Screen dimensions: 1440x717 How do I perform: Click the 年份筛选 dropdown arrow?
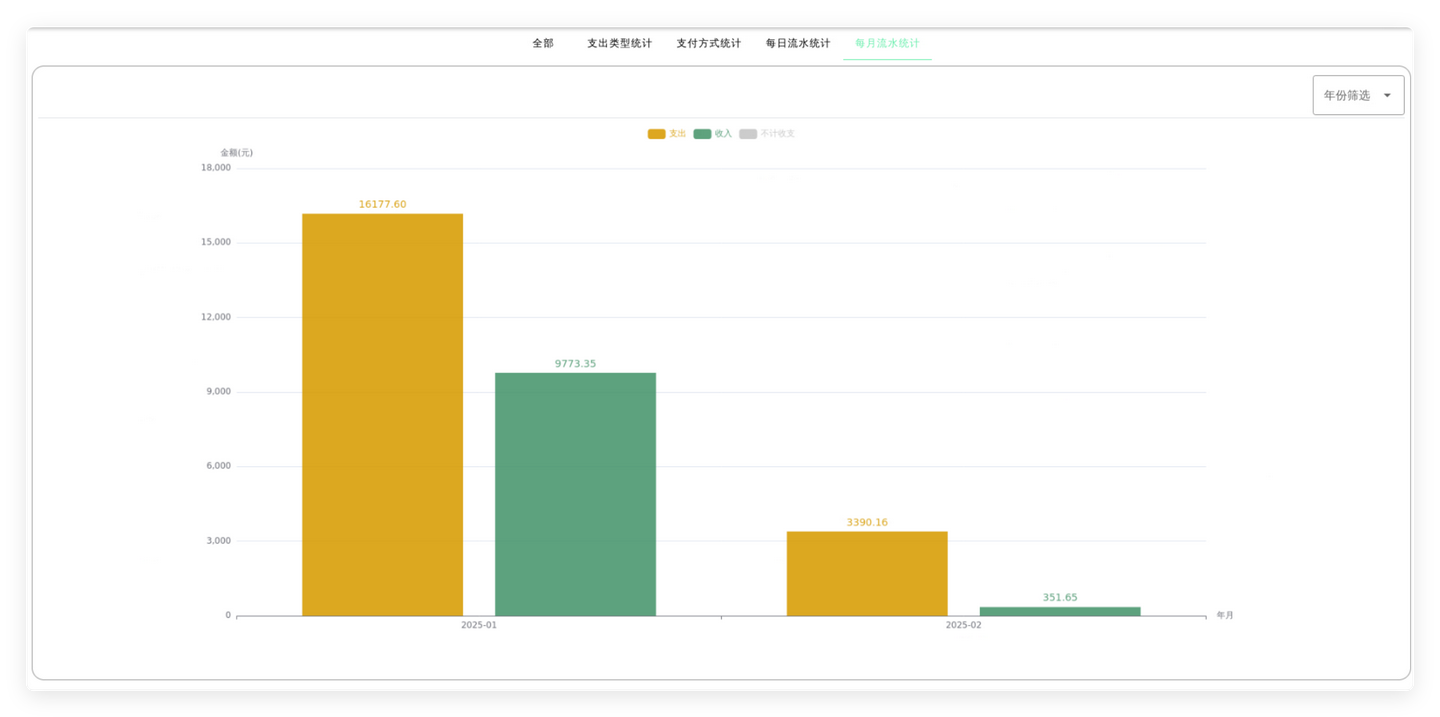[x=1388, y=94]
